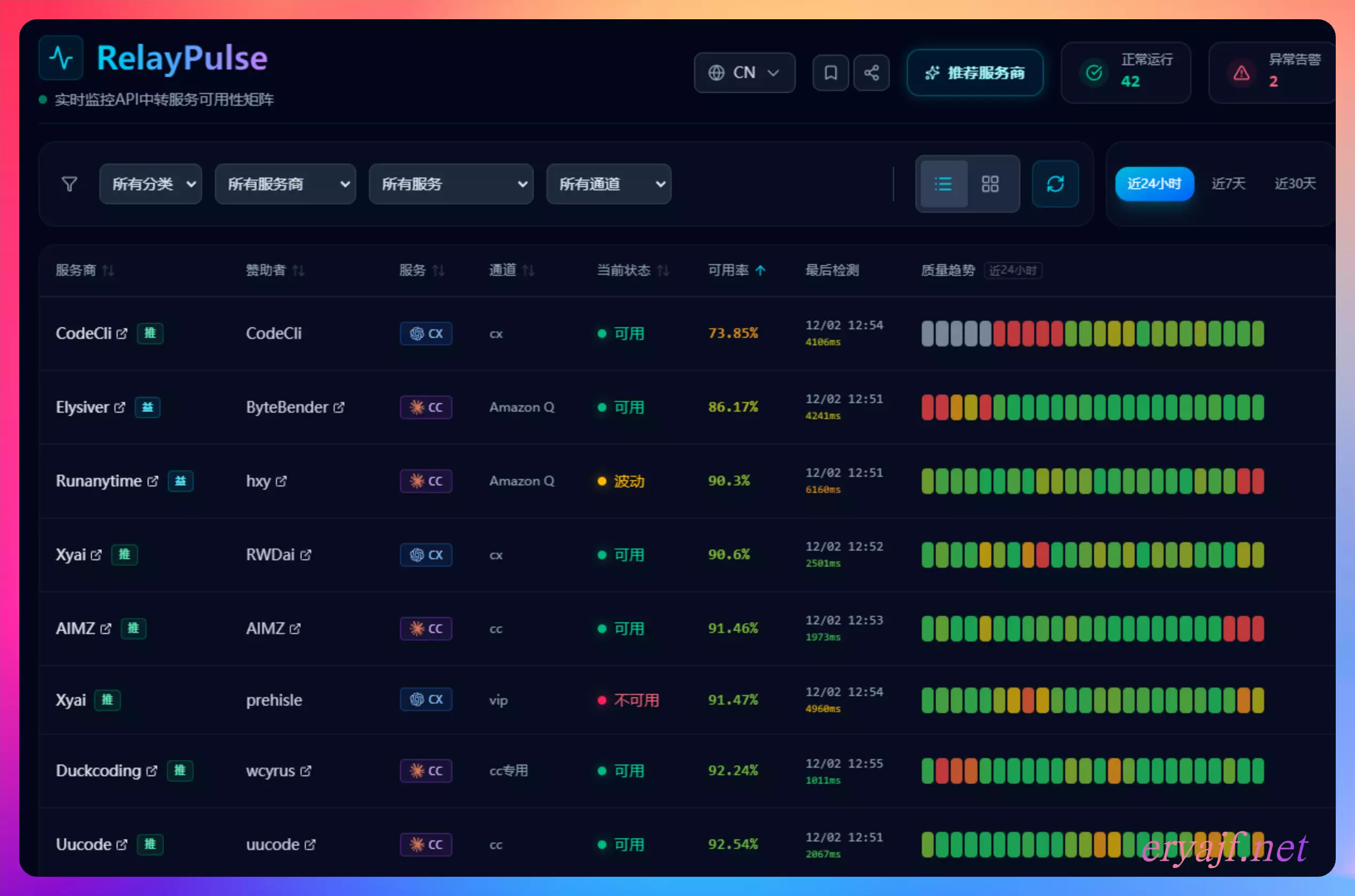This screenshot has height=896, width=1355.
Task: Click the RelayPulse pulse logo icon
Action: pyautogui.click(x=61, y=58)
